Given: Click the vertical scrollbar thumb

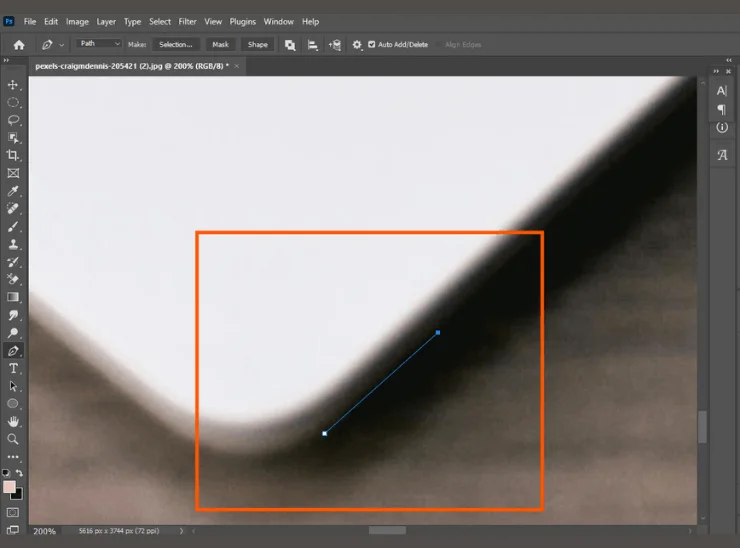Looking at the screenshot, I should 703,427.
